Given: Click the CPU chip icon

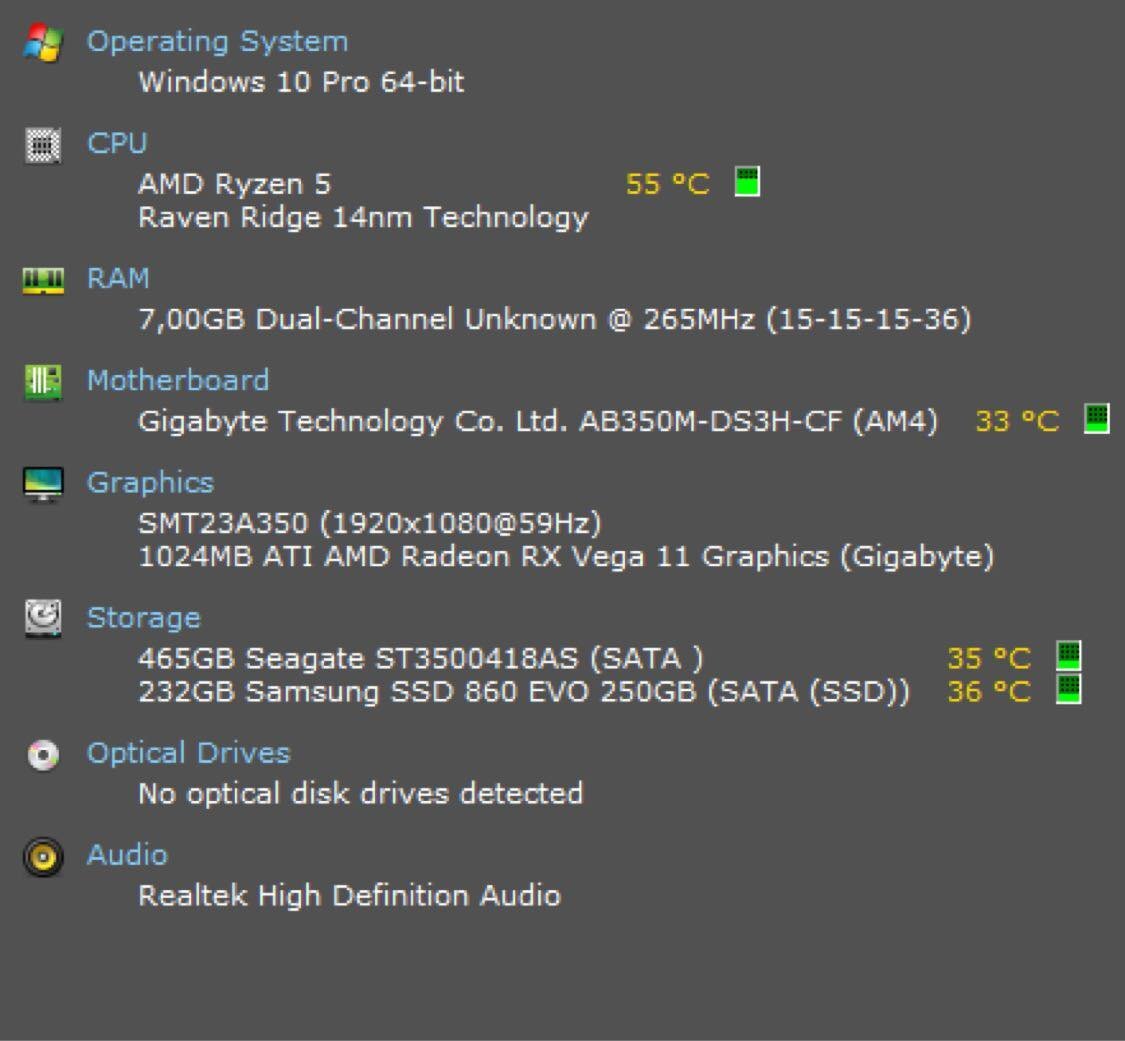Looking at the screenshot, I should tap(43, 145).
